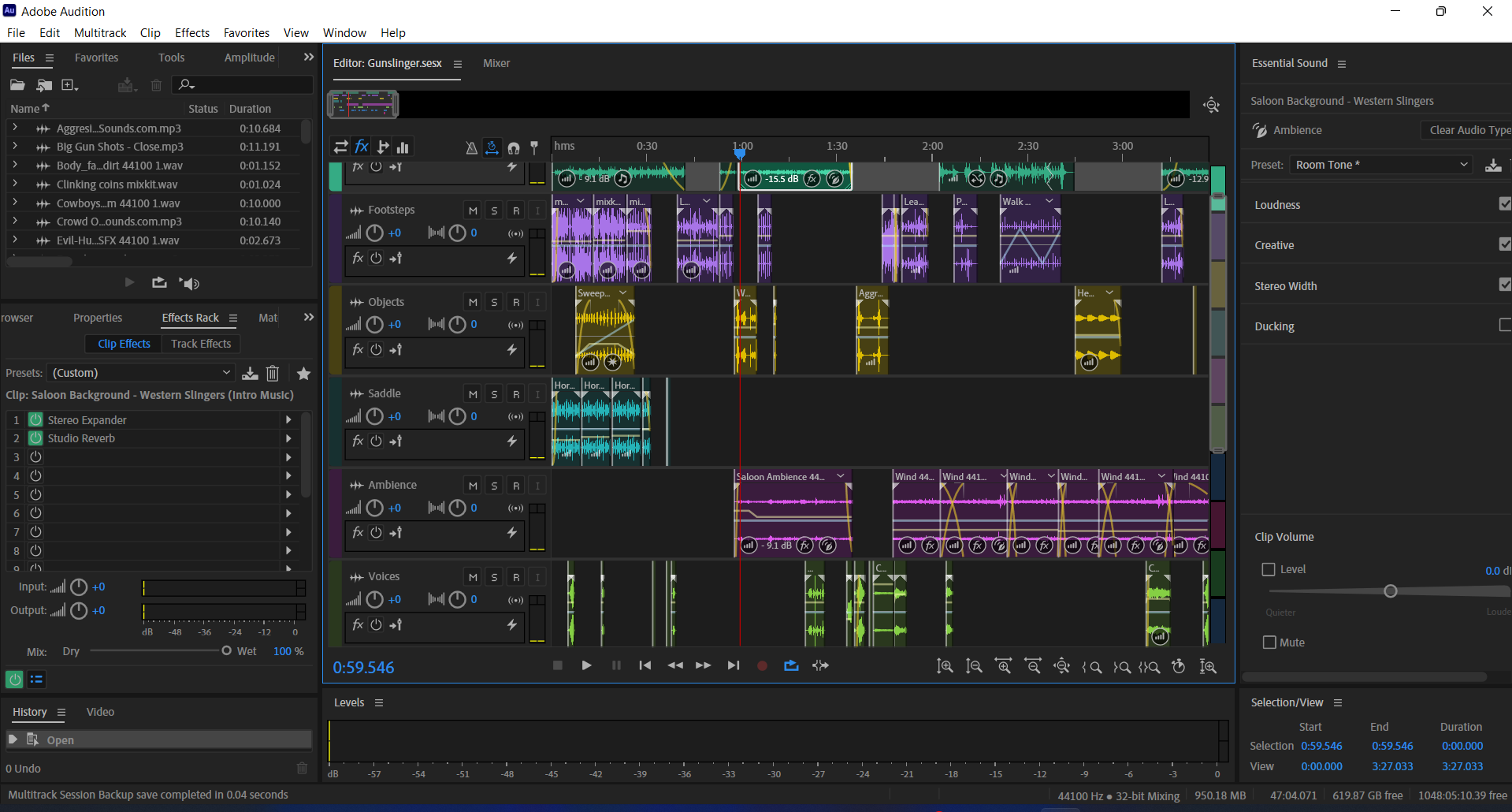Enable Clip Volume Level checkbox
The height and width of the screenshot is (812, 1512).
(1269, 569)
